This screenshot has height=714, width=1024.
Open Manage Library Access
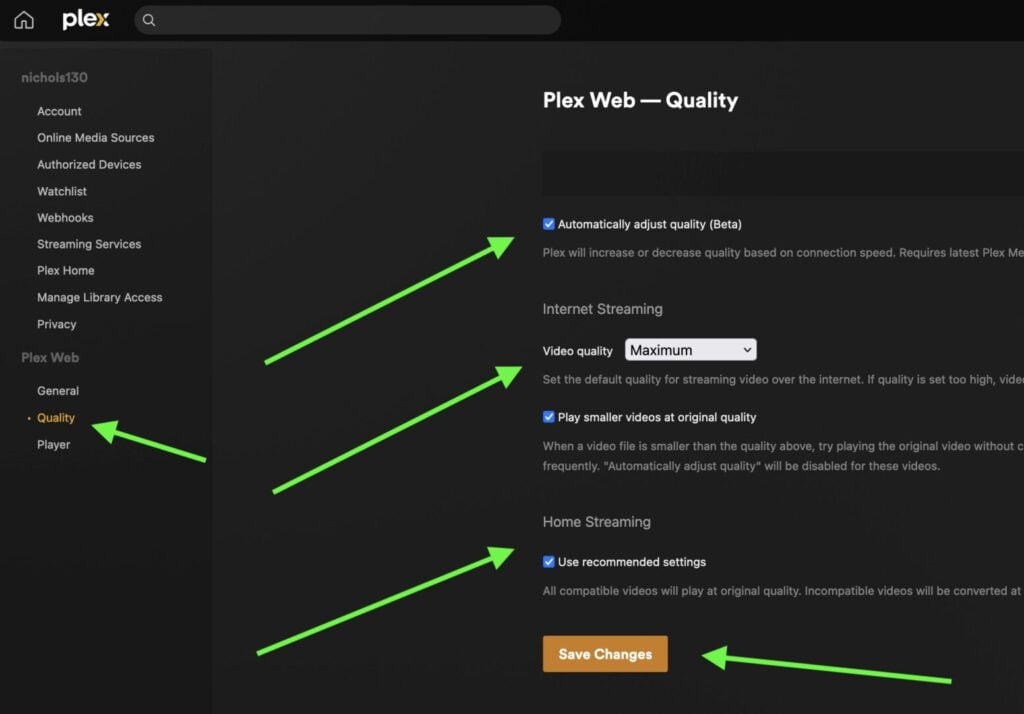[x=99, y=297]
